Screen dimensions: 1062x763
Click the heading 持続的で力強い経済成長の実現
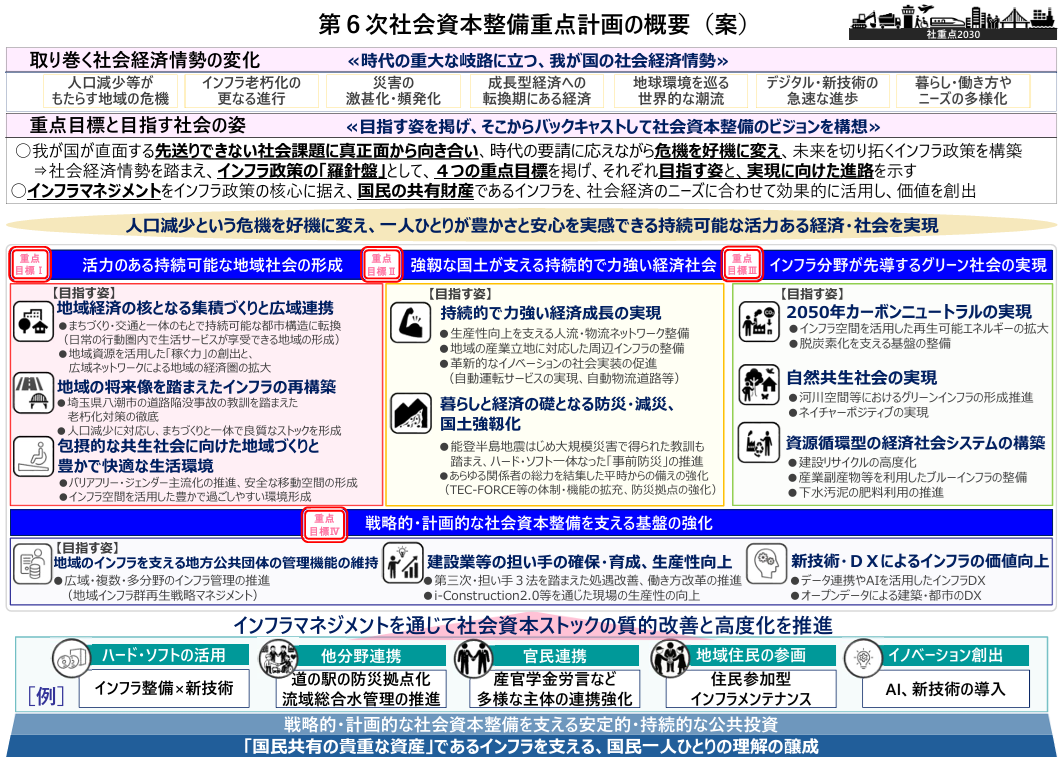click(x=551, y=313)
